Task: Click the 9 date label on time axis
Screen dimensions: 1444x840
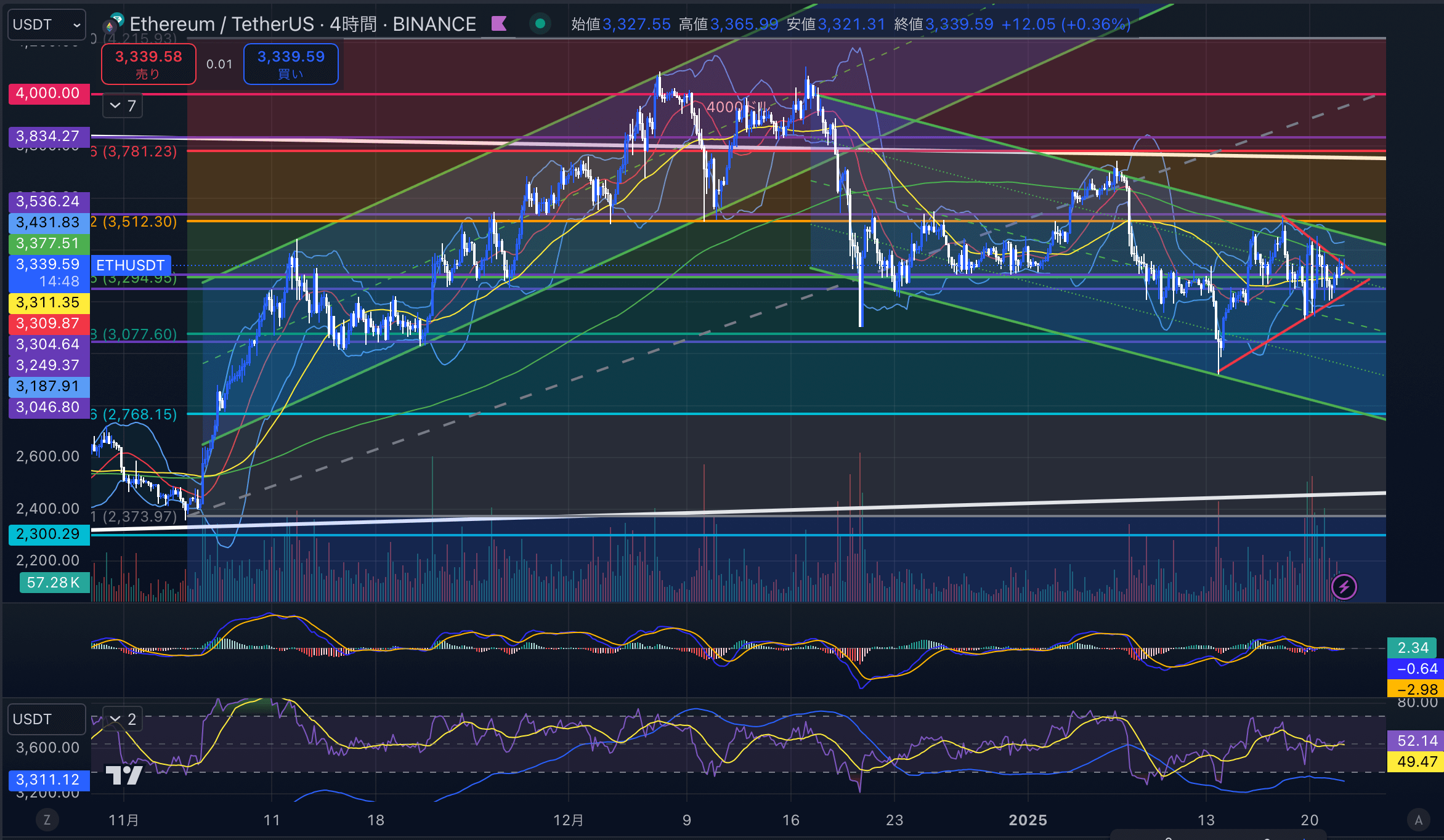Action: pyautogui.click(x=687, y=820)
